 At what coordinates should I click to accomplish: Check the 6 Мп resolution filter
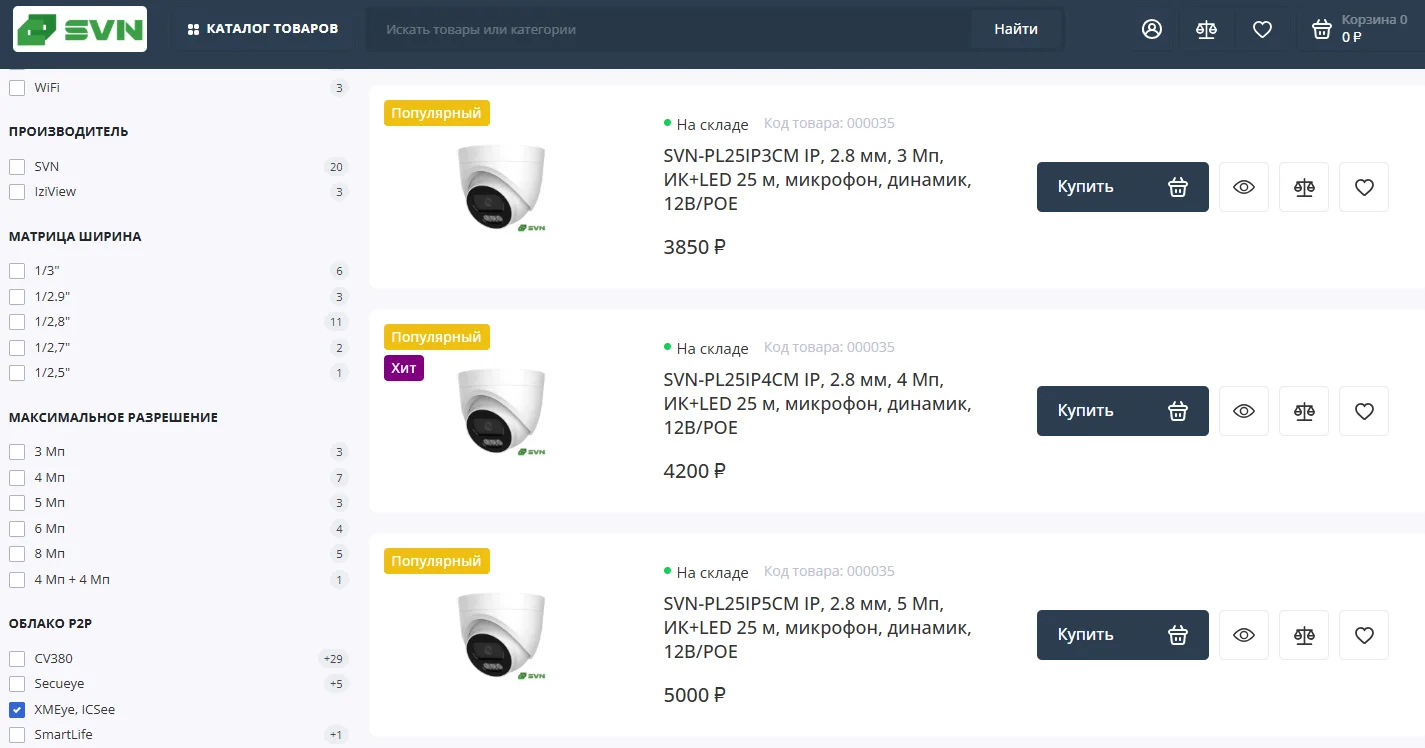[17, 529]
